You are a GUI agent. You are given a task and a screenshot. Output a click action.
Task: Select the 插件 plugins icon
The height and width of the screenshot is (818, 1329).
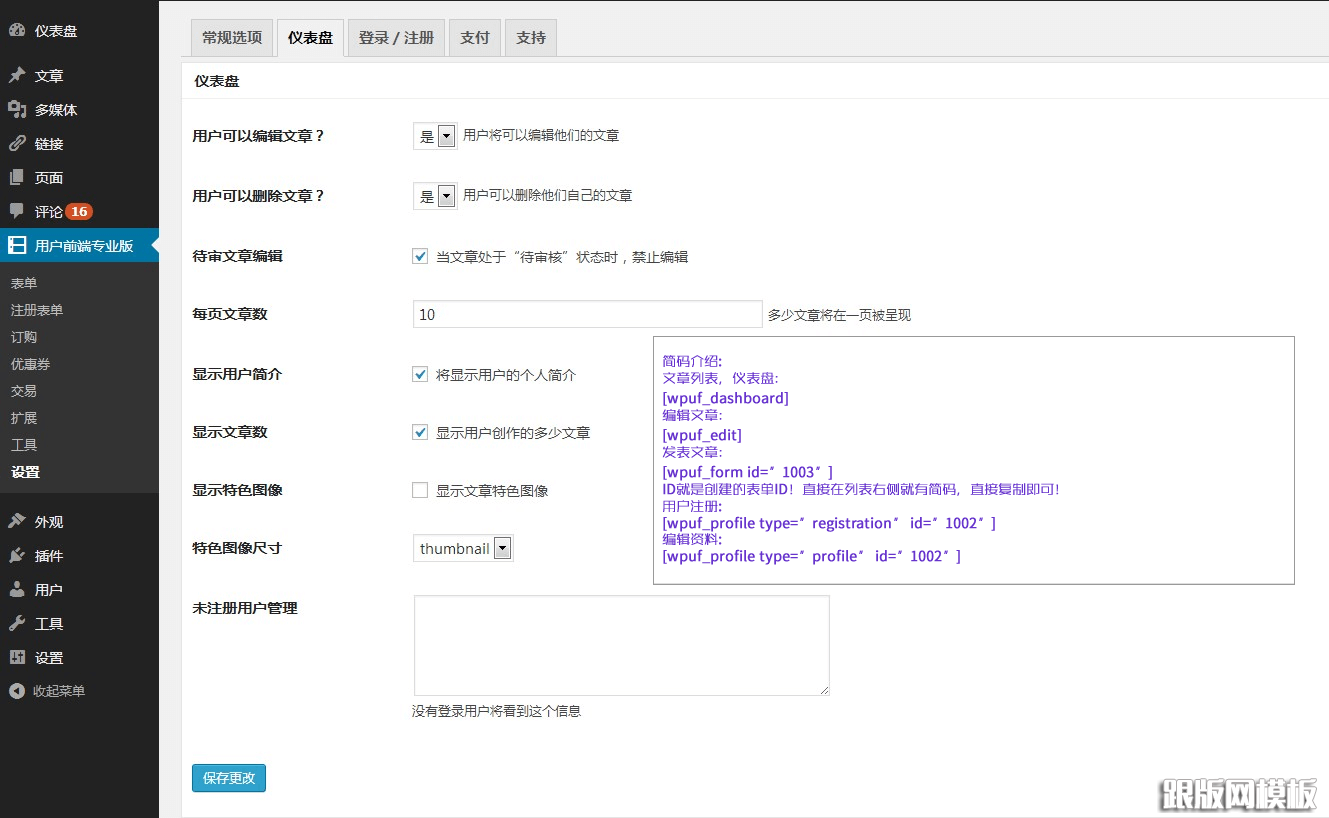(x=22, y=555)
